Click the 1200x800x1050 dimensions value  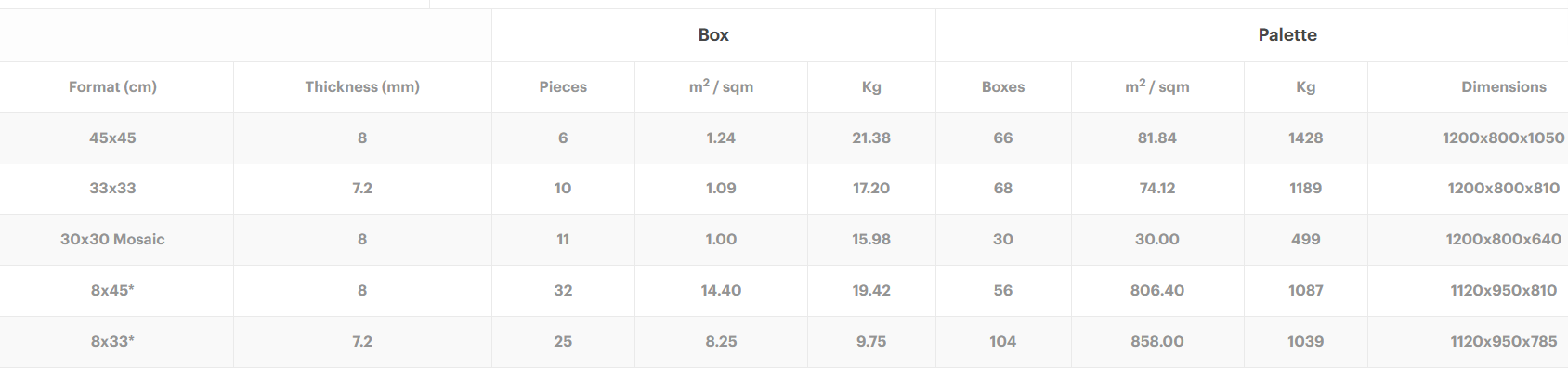1504,138
